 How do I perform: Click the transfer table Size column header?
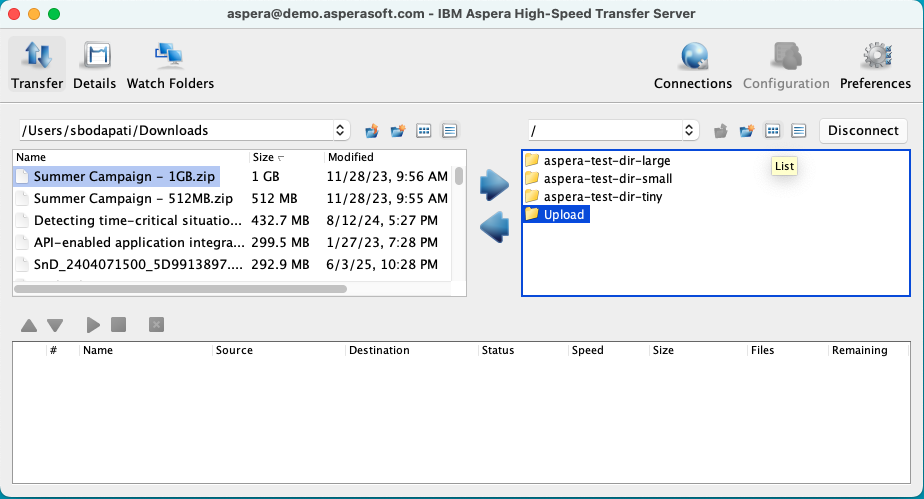tap(698, 350)
